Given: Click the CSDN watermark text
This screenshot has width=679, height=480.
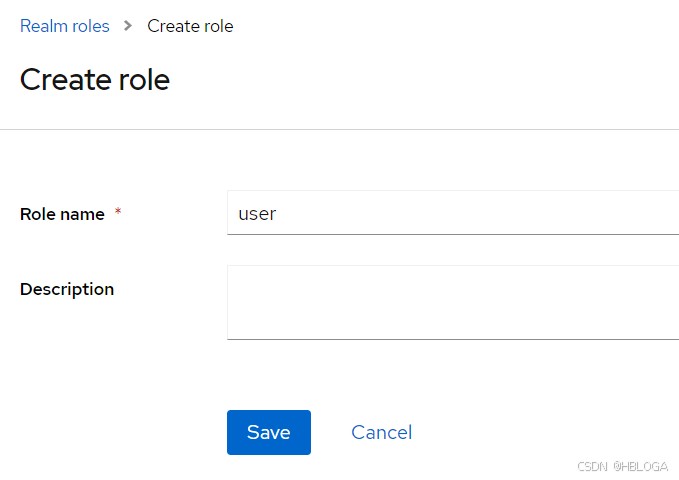Looking at the screenshot, I should click(x=592, y=466).
